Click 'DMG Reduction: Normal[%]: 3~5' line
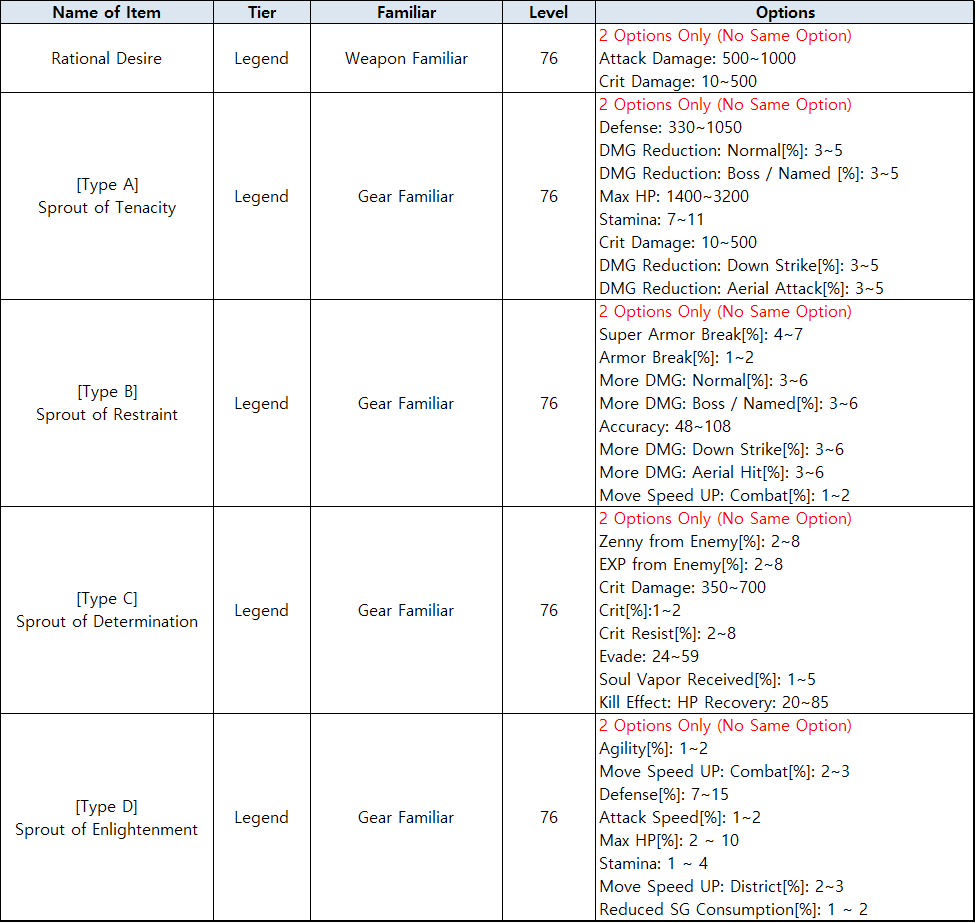 pos(721,151)
